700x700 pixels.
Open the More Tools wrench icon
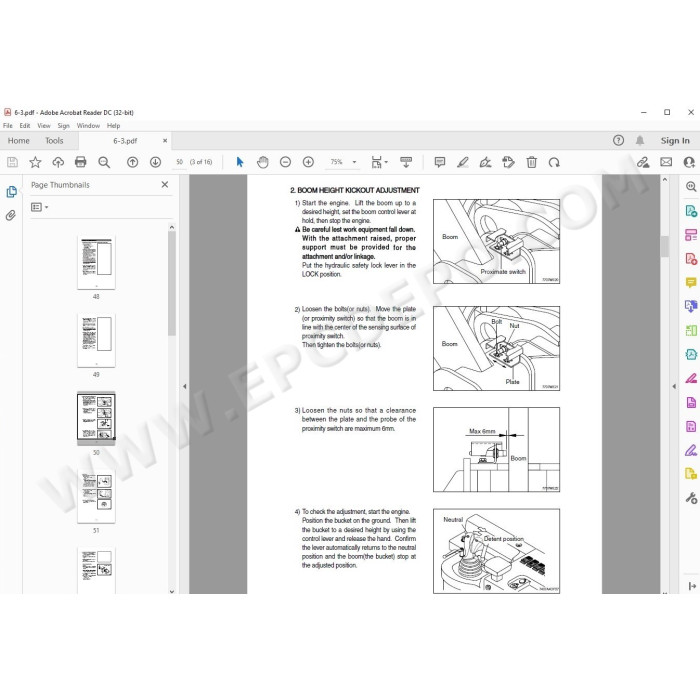coord(691,498)
